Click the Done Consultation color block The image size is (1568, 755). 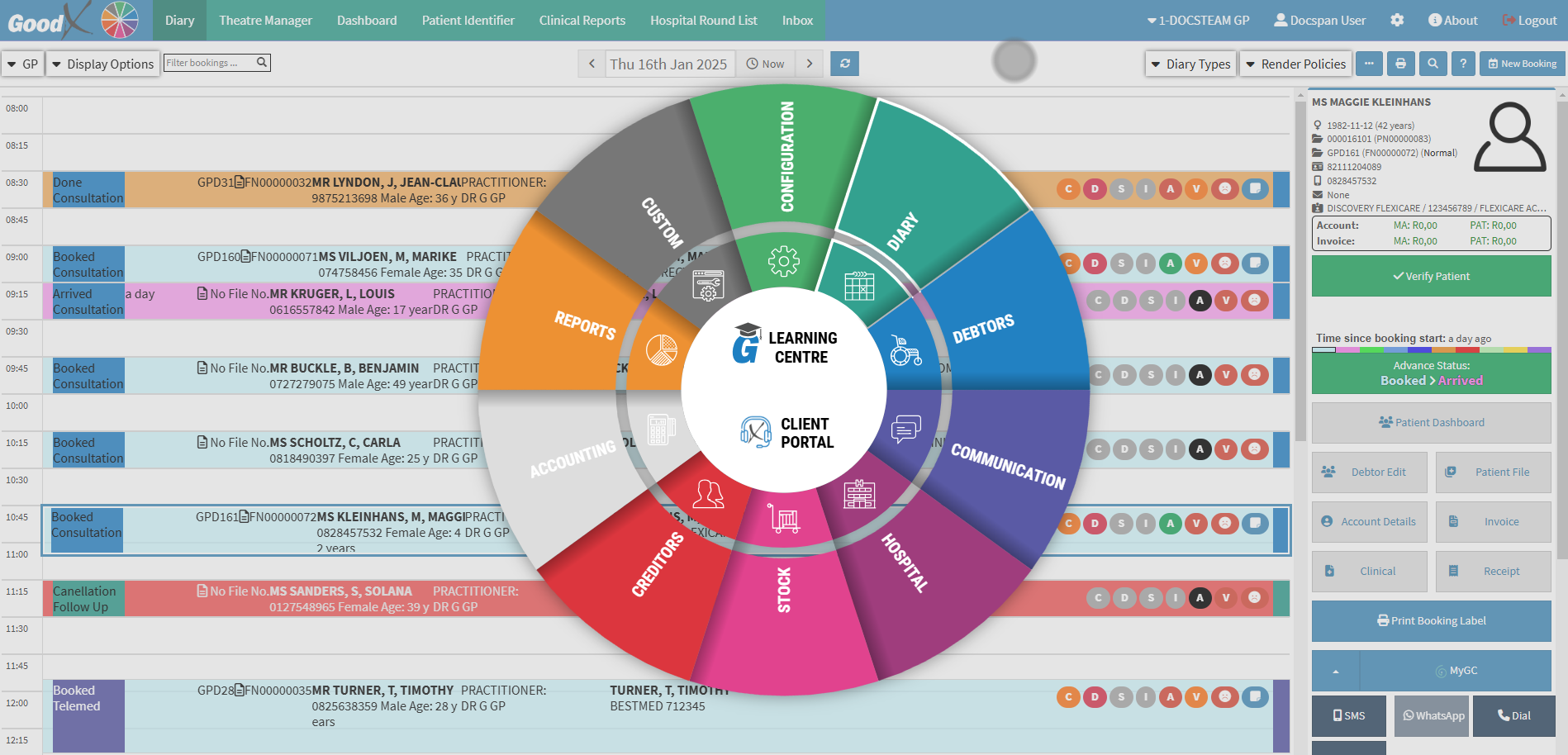click(88, 190)
